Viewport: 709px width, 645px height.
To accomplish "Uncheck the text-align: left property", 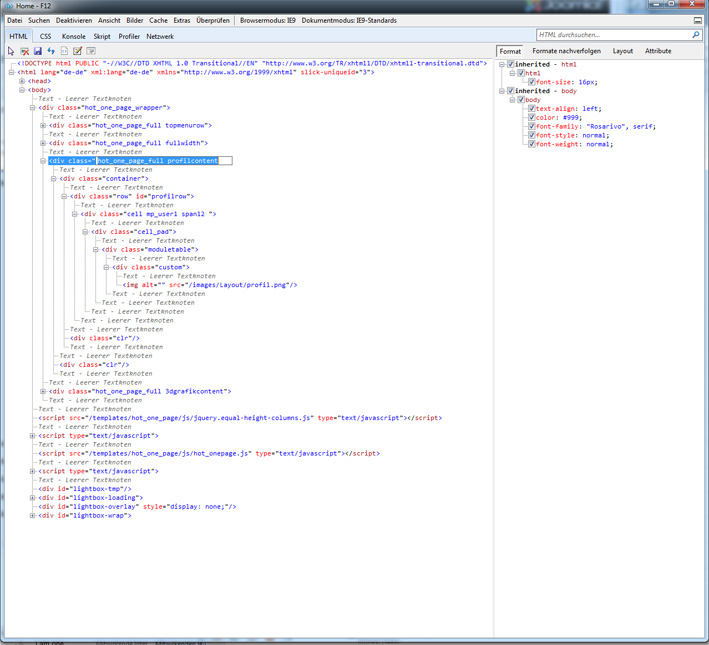I will 532,109.
